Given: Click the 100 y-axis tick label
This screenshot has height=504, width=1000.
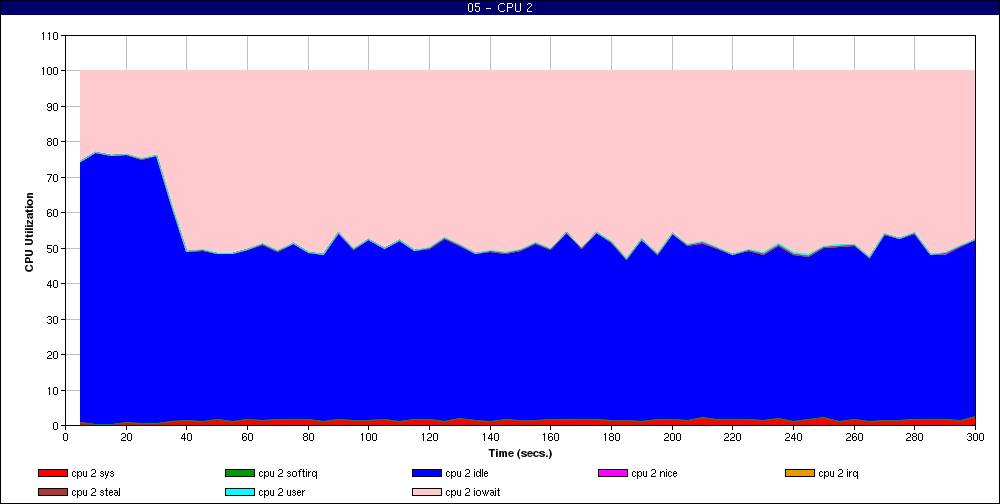Looking at the screenshot, I should (x=49, y=71).
